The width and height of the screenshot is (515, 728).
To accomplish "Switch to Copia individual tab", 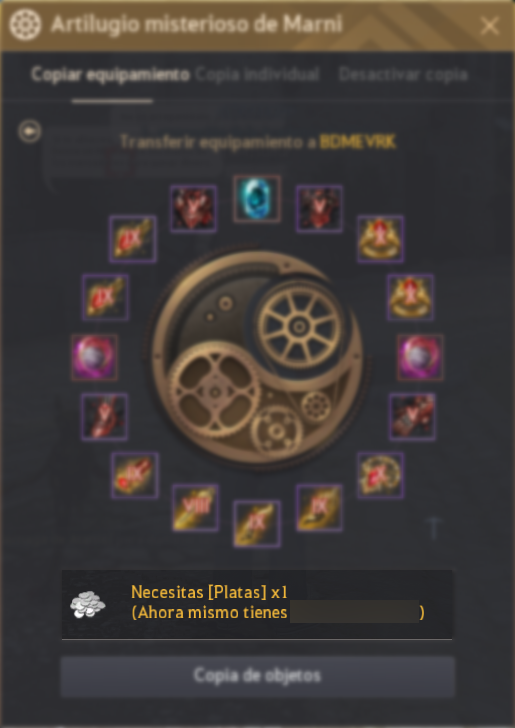I will (257, 74).
